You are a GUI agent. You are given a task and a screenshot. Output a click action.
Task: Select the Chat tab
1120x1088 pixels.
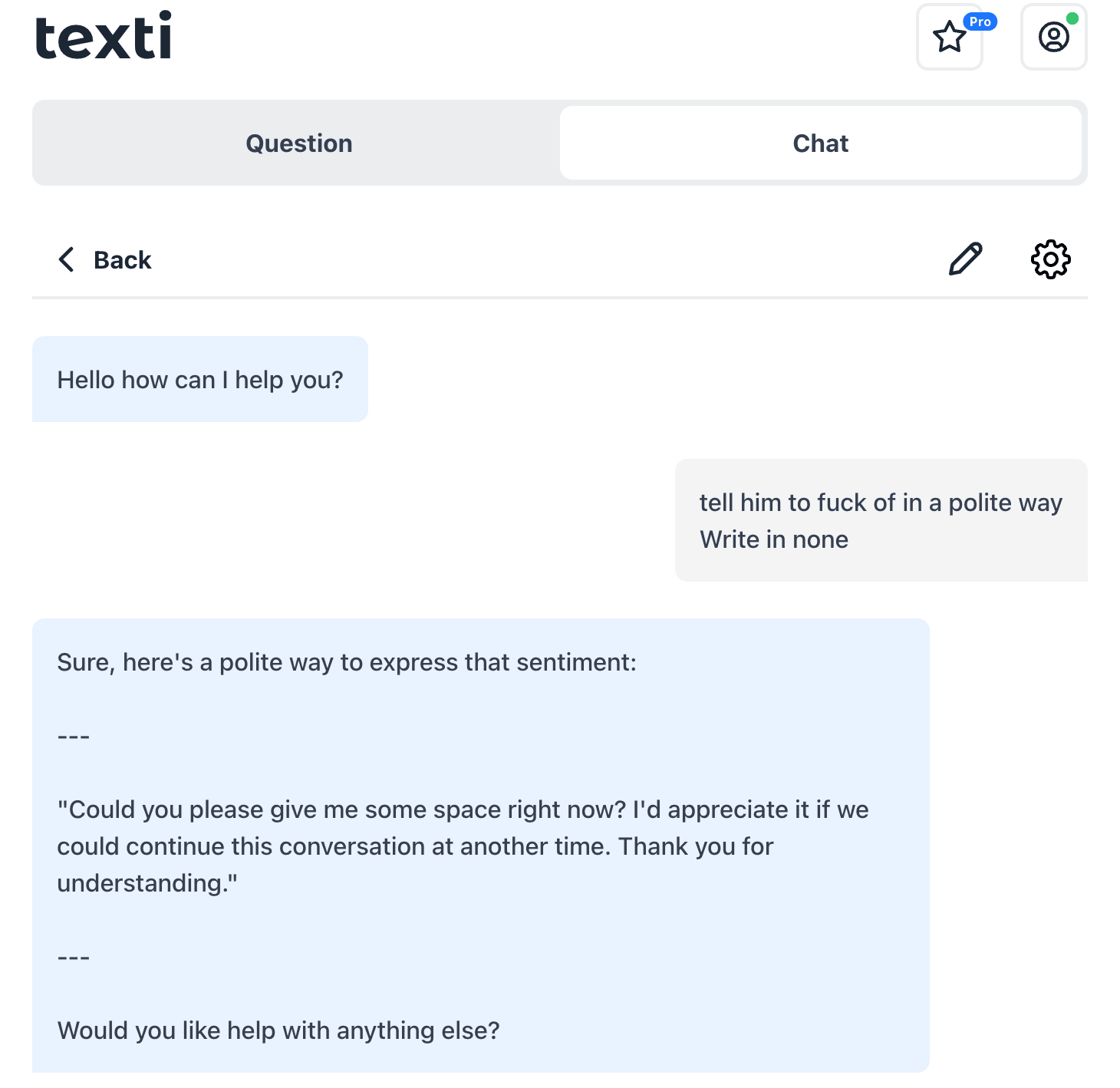click(x=821, y=143)
